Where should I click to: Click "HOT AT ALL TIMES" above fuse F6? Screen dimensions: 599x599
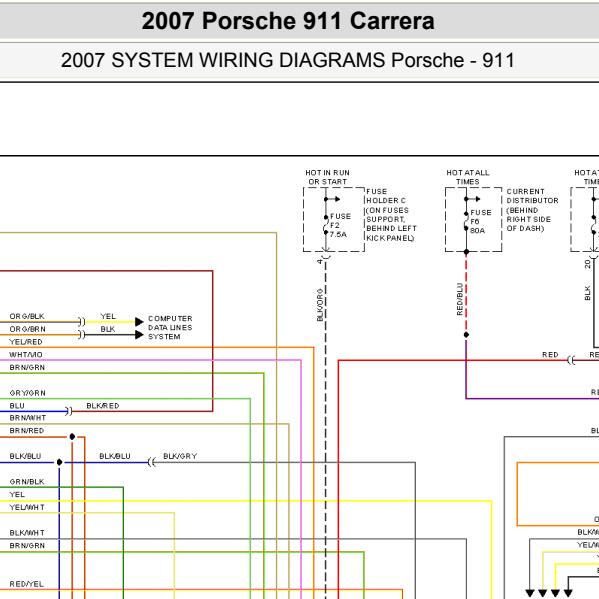[x=468, y=177]
